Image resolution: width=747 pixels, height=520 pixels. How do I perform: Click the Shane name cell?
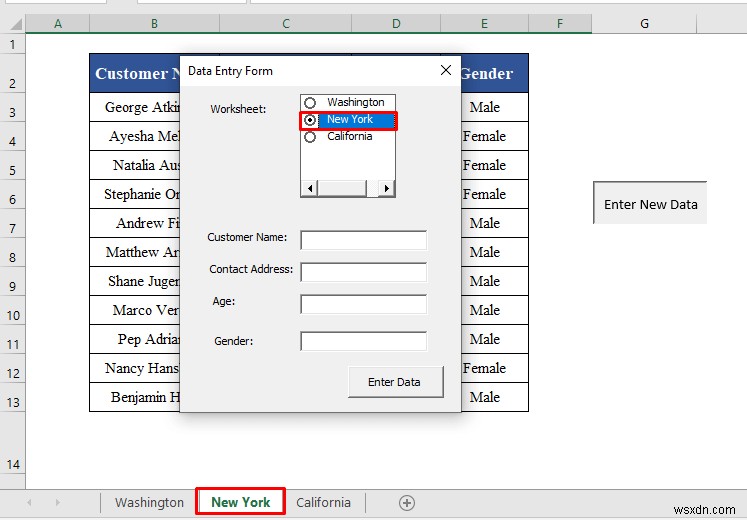[x=135, y=281]
